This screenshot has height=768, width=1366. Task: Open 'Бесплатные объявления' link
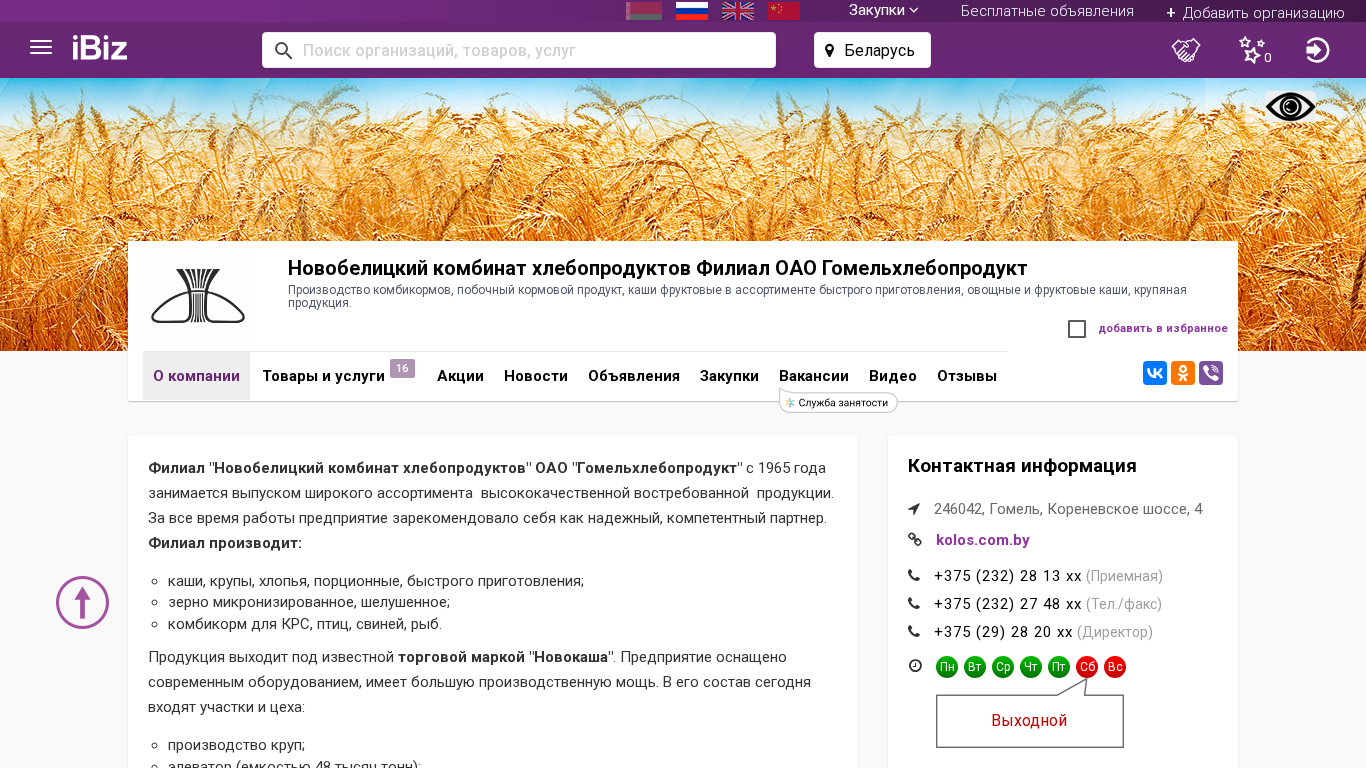(x=1047, y=11)
